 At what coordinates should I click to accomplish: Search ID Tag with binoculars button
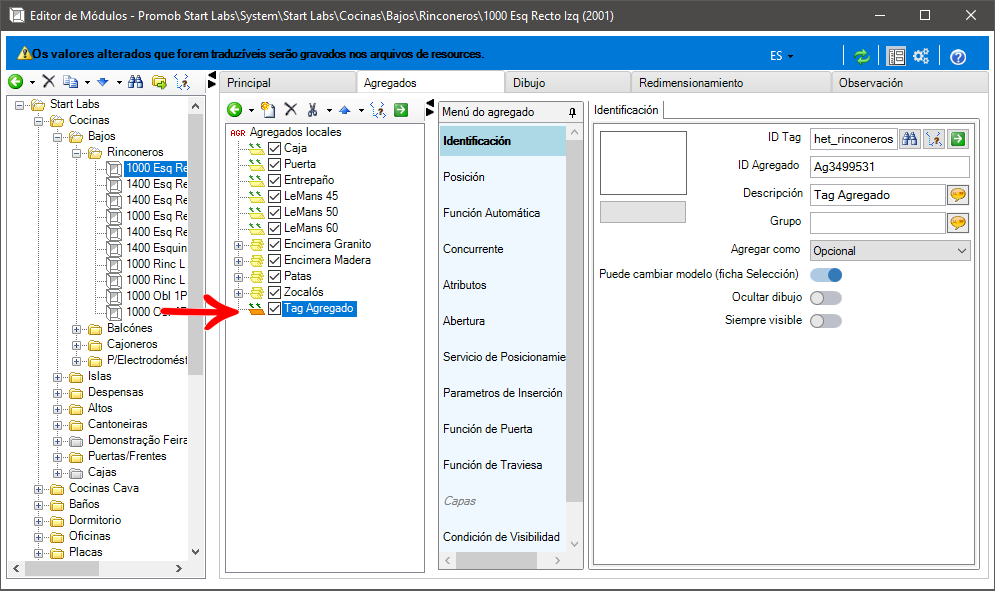[x=909, y=139]
